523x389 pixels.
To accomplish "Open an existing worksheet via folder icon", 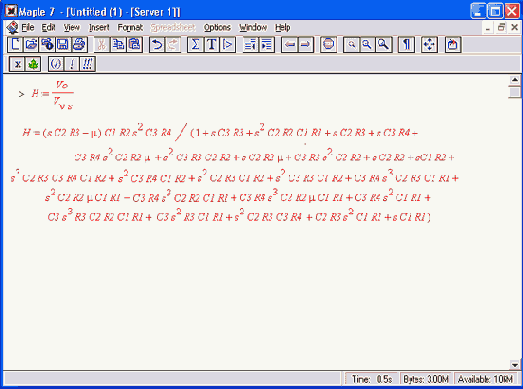I will pos(31,45).
